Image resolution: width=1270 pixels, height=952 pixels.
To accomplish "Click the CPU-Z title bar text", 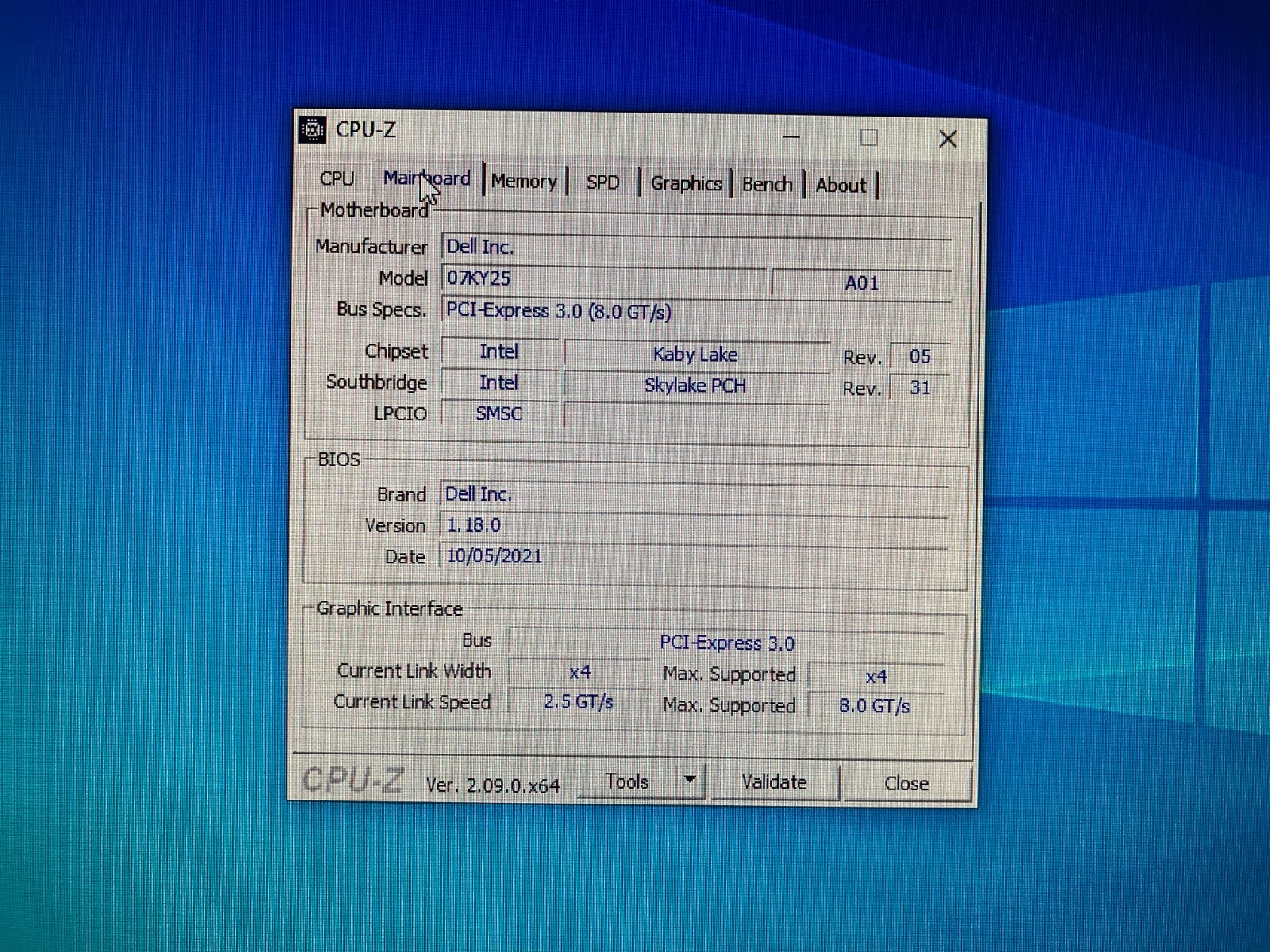I will [365, 129].
